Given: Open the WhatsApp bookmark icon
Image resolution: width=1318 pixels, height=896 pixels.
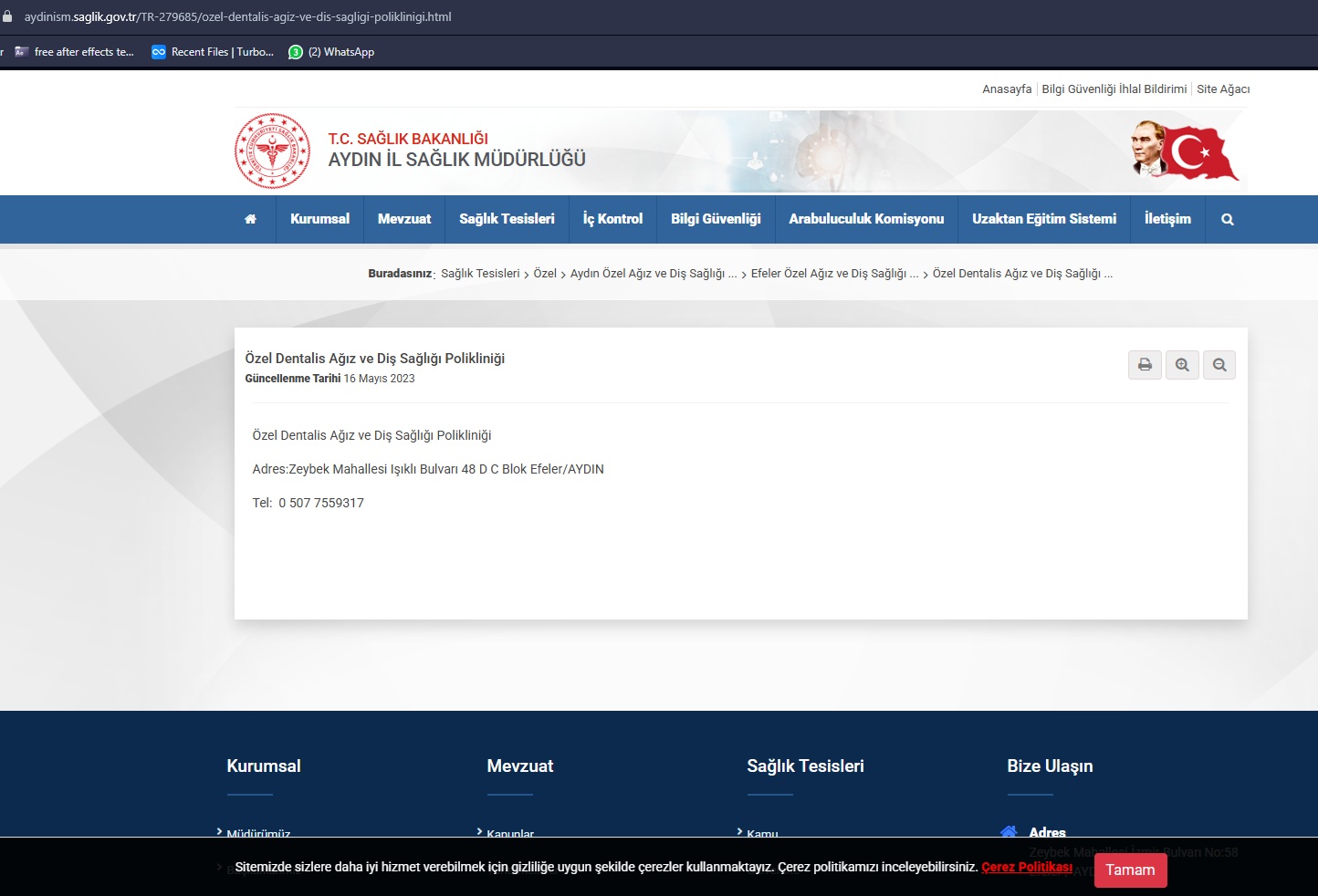Looking at the screenshot, I should tap(296, 52).
